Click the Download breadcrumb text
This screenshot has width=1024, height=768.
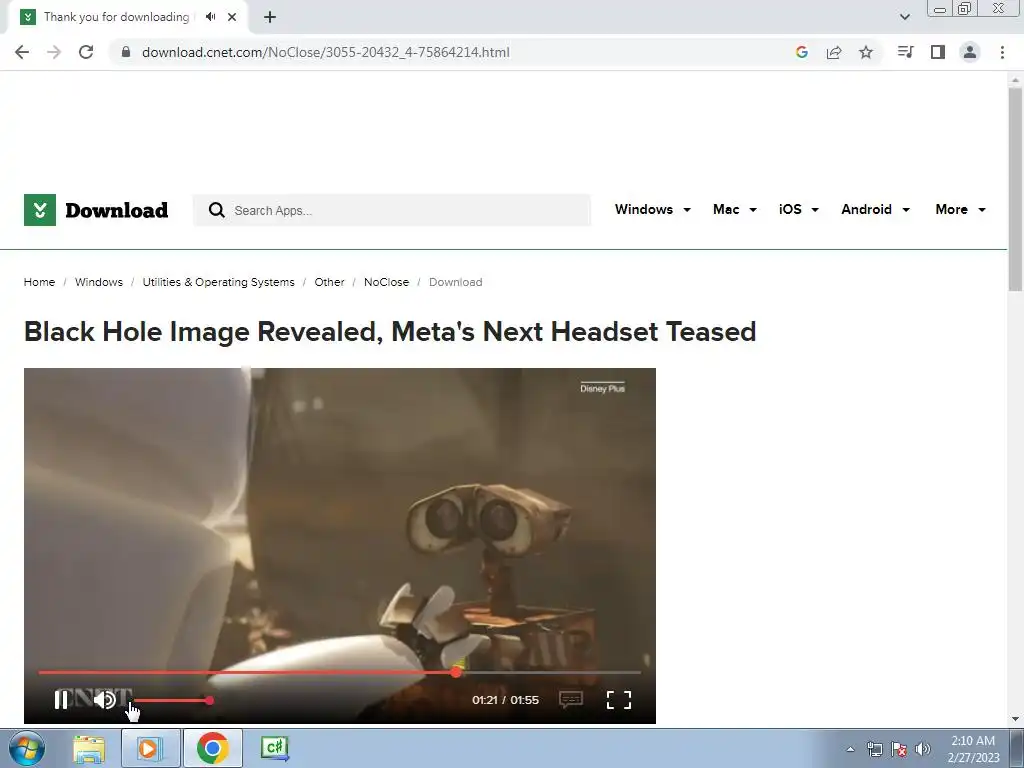click(x=455, y=282)
